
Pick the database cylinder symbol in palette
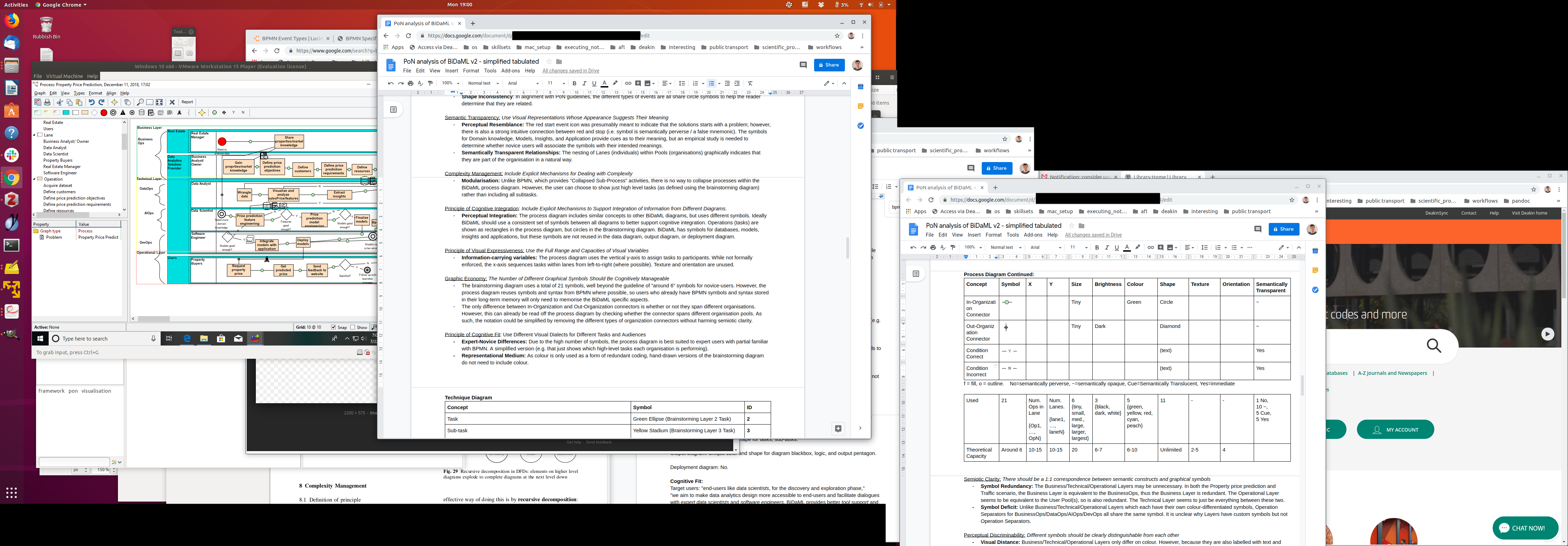click(x=142, y=113)
